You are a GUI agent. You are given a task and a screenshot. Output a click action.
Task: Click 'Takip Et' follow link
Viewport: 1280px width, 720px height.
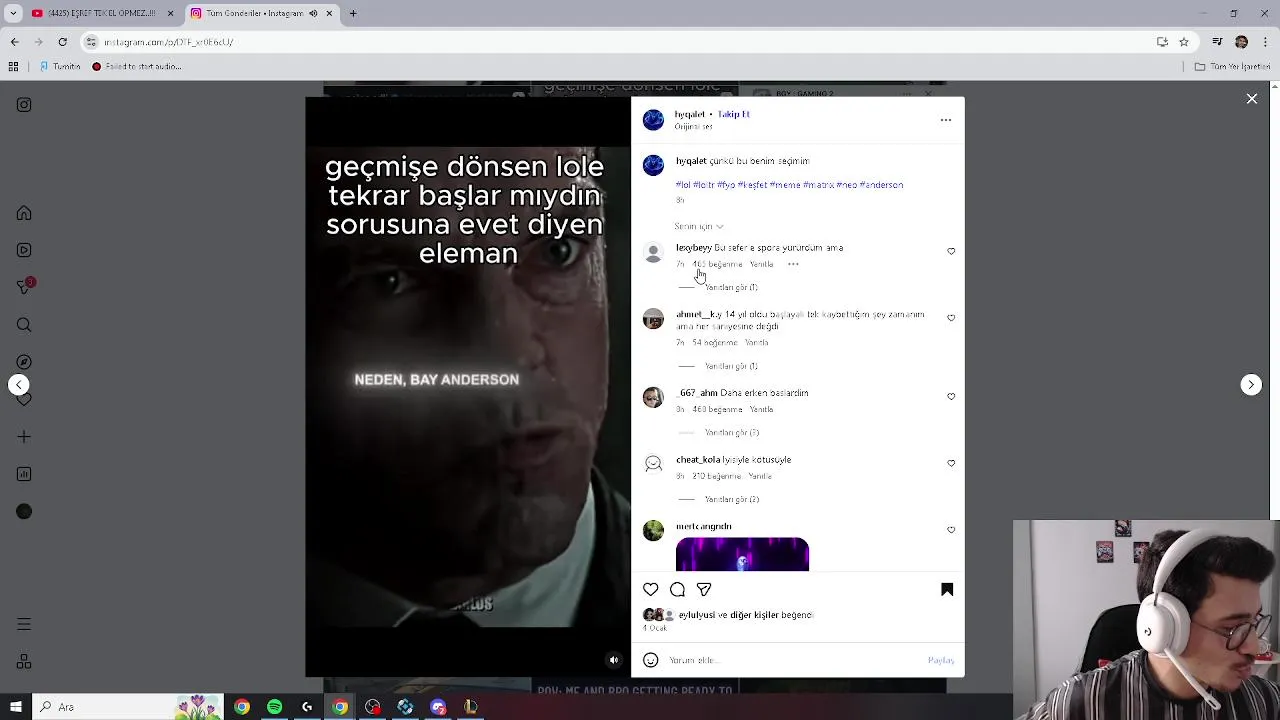tap(733, 114)
